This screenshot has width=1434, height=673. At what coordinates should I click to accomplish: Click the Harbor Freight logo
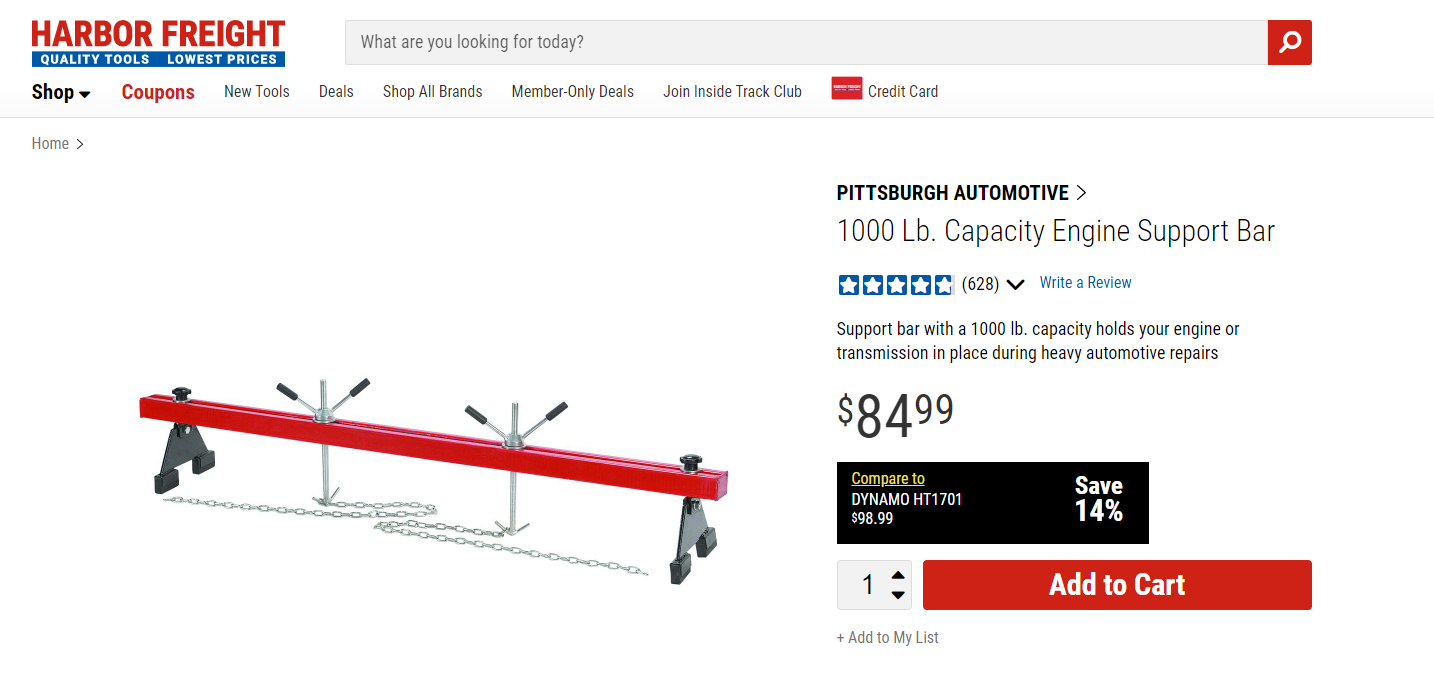pyautogui.click(x=158, y=43)
